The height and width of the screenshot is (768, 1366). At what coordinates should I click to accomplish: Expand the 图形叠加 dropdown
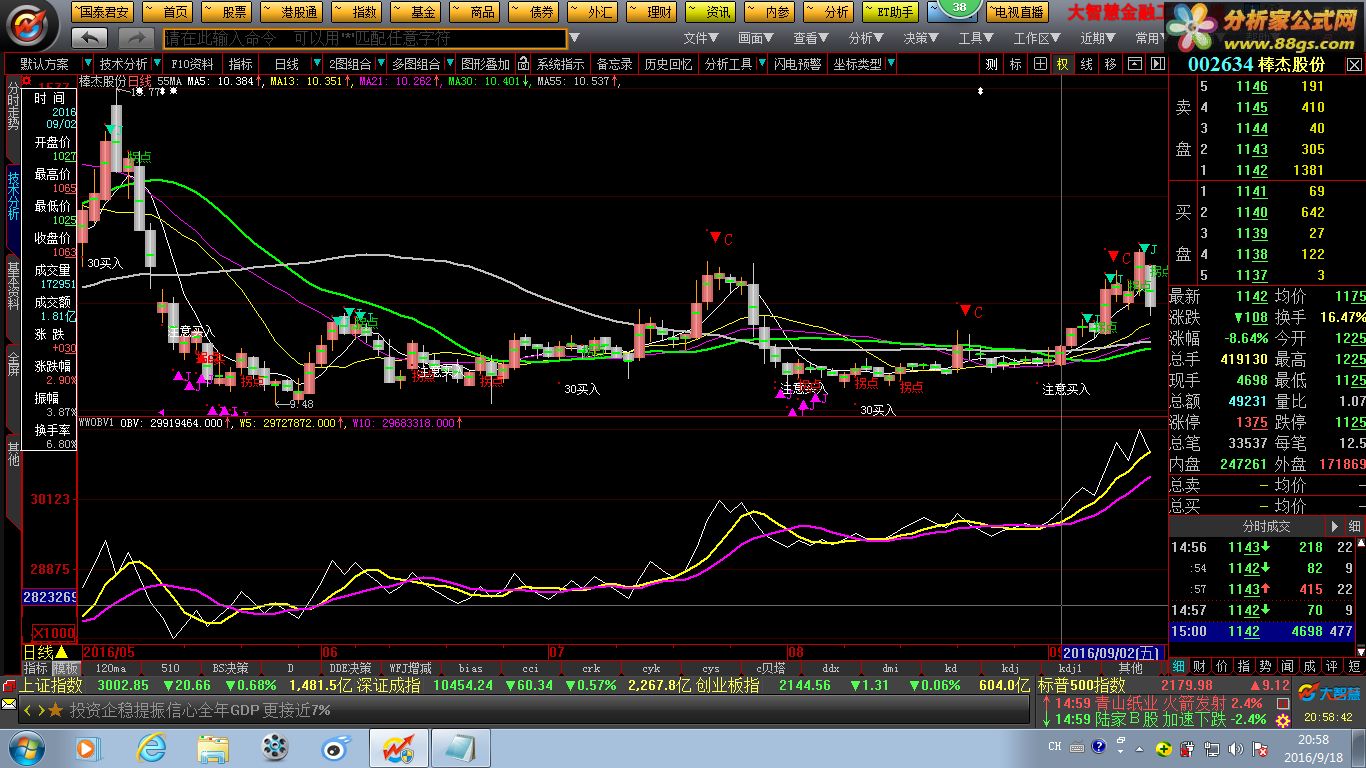(484, 64)
